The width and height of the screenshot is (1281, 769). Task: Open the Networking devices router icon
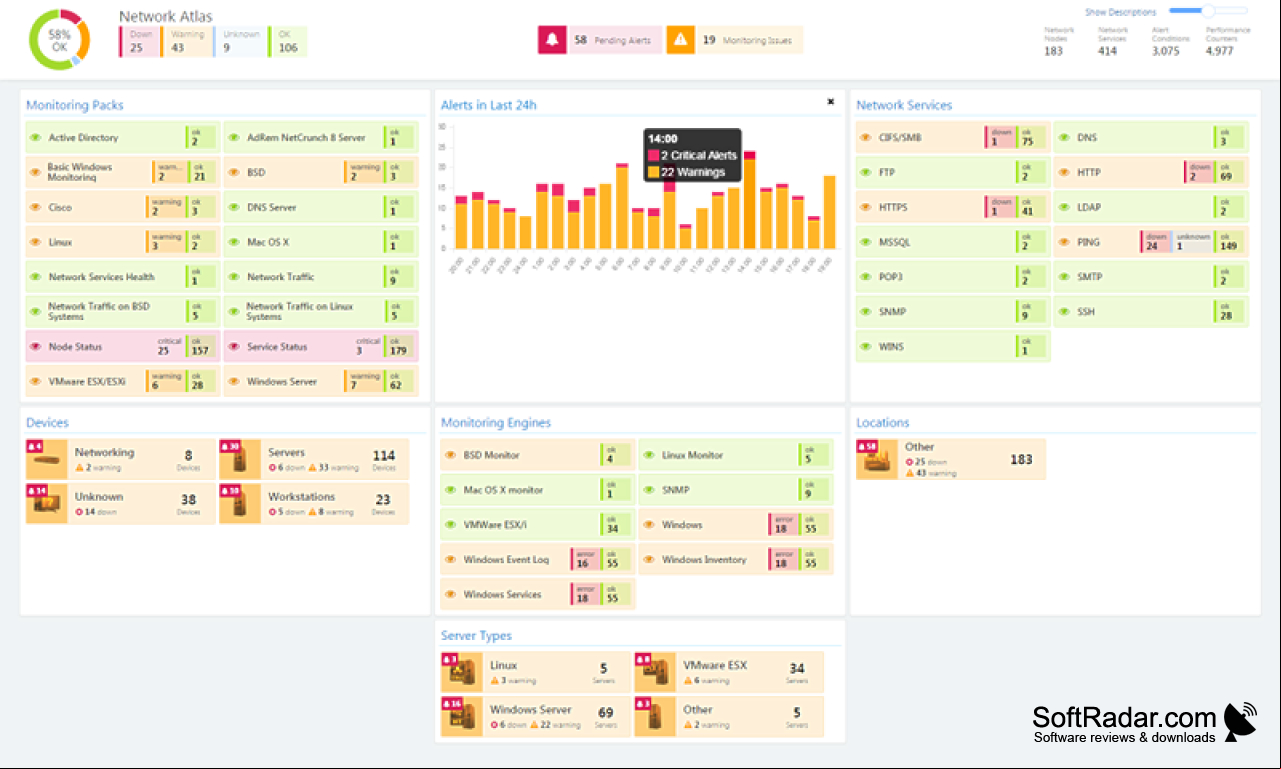click(x=47, y=460)
